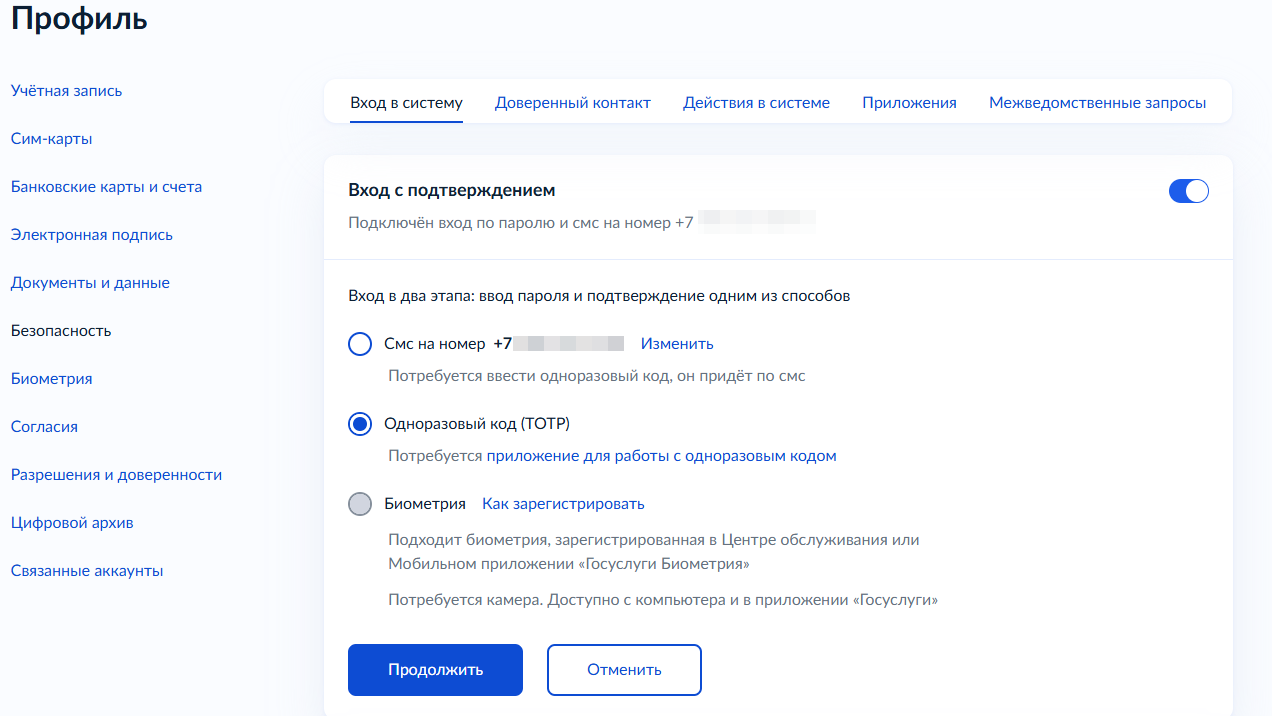Image resolution: width=1272 pixels, height=716 pixels.
Task: Open Банковские карты и счета
Action: pos(106,186)
